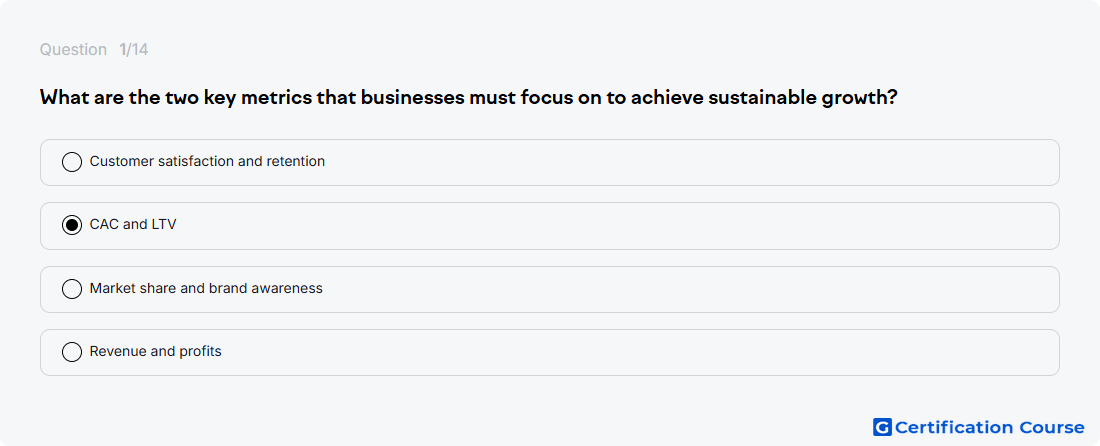This screenshot has height=446, width=1100.
Task: Click the 1/14 question counter
Action: click(x=133, y=50)
